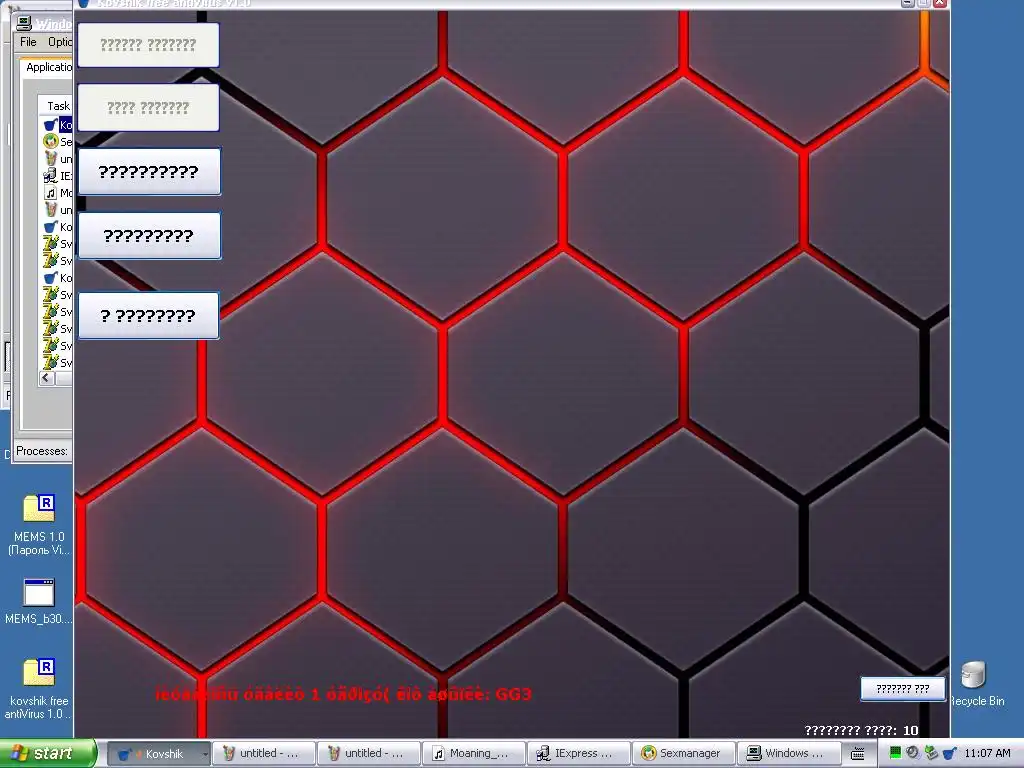This screenshot has width=1024, height=768.
Task: Click the on-screen keyboard icon on the taskbar
Action: click(x=858, y=754)
